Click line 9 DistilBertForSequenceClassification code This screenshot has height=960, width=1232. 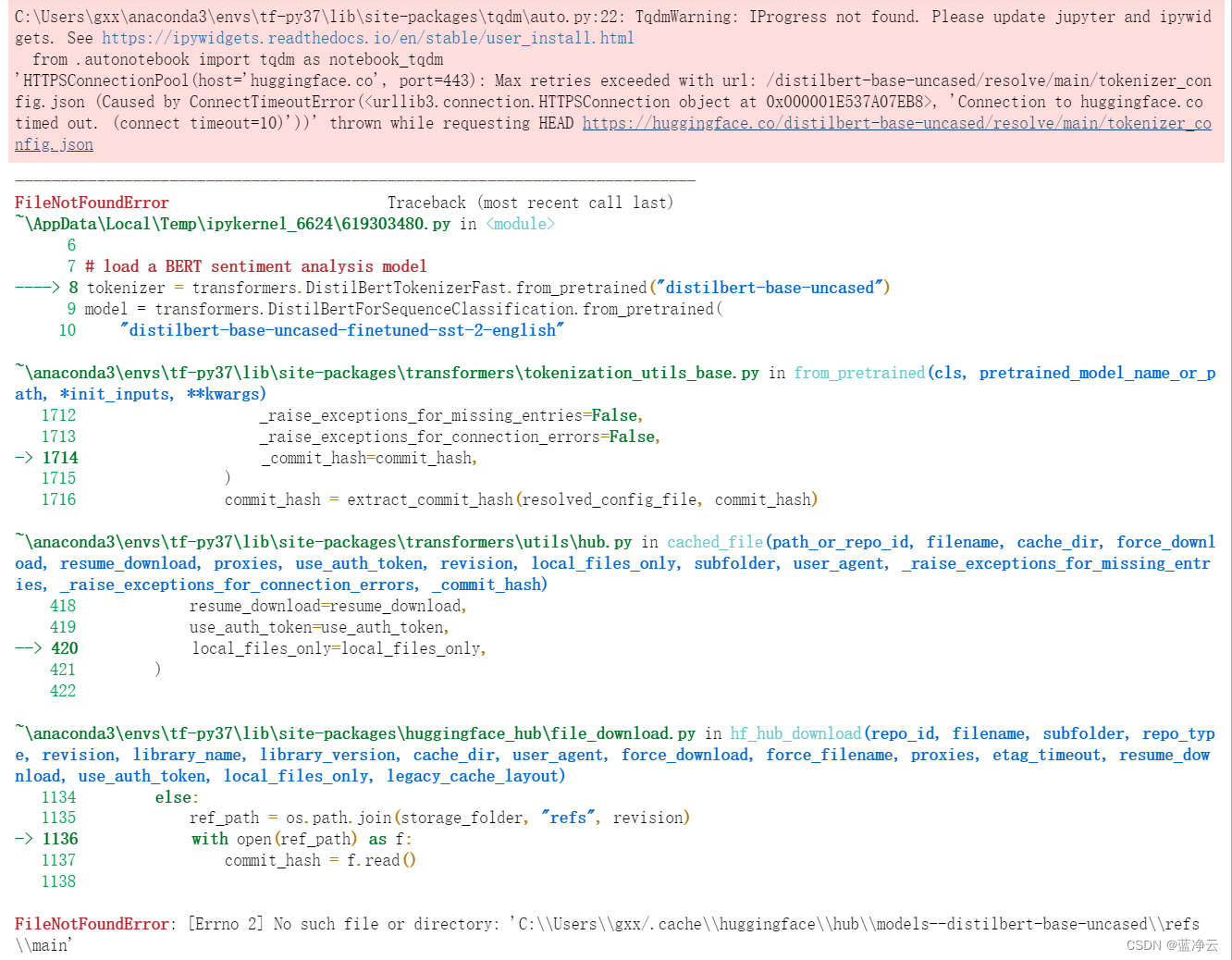(404, 309)
